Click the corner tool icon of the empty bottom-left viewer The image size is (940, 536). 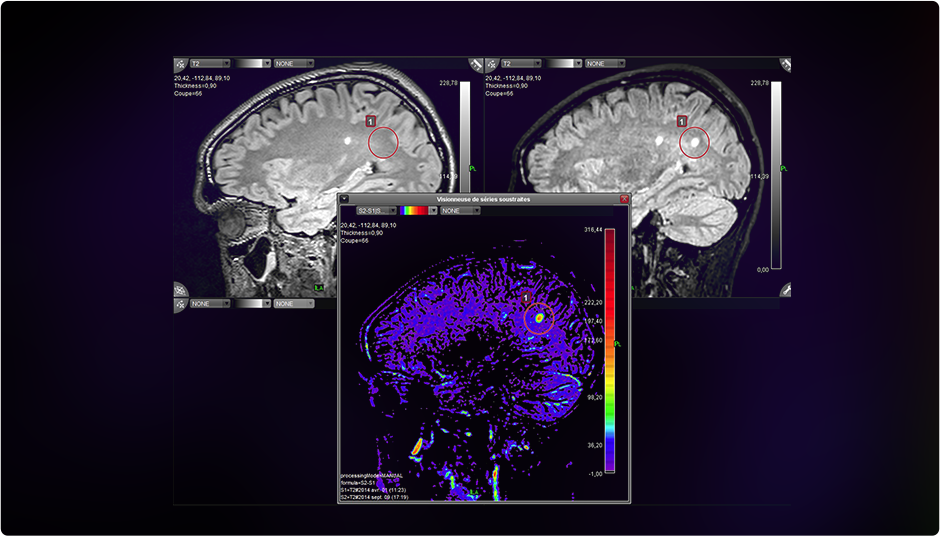[180, 303]
